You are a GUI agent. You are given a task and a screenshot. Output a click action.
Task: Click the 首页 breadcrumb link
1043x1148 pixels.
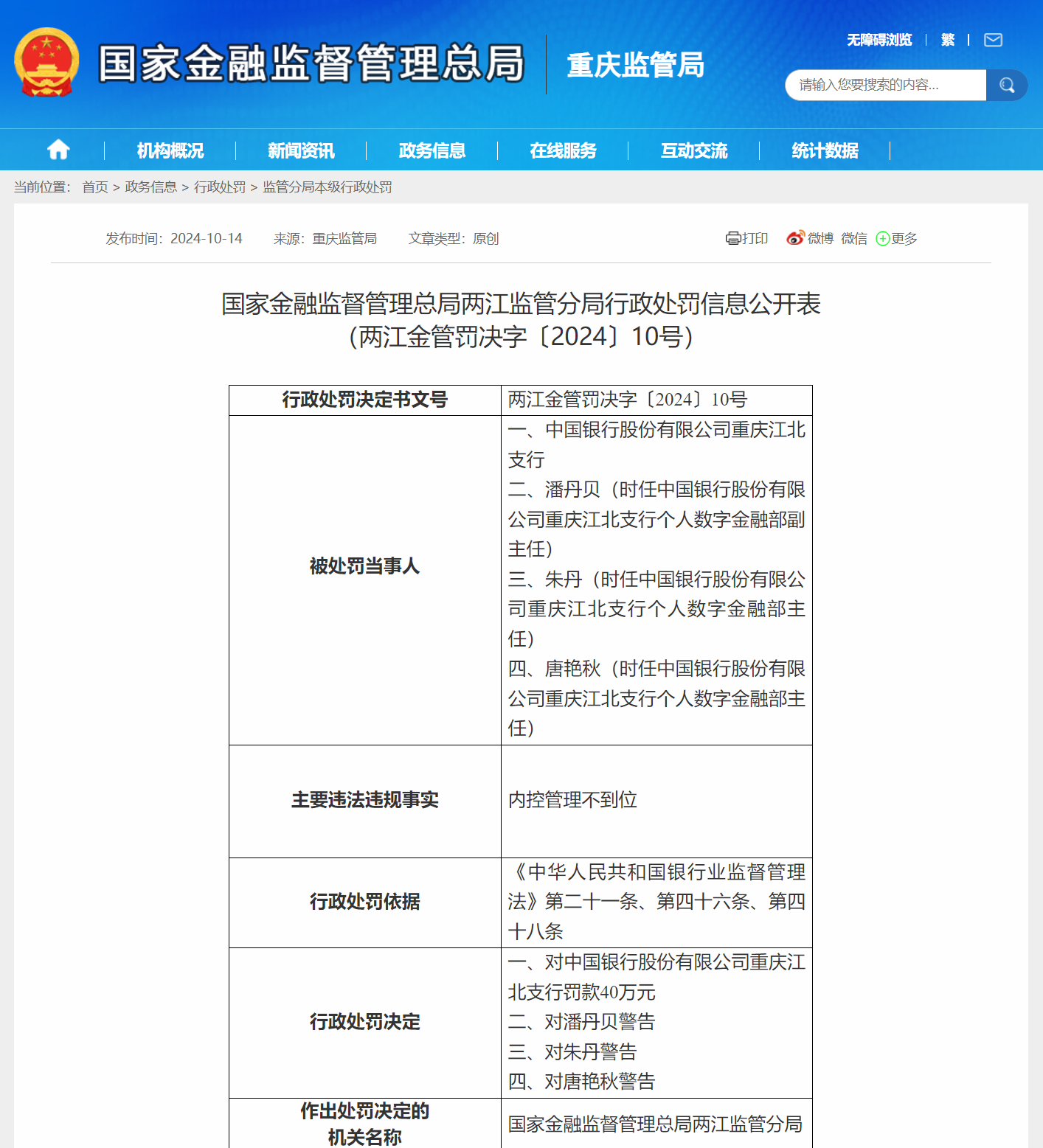pos(97,187)
